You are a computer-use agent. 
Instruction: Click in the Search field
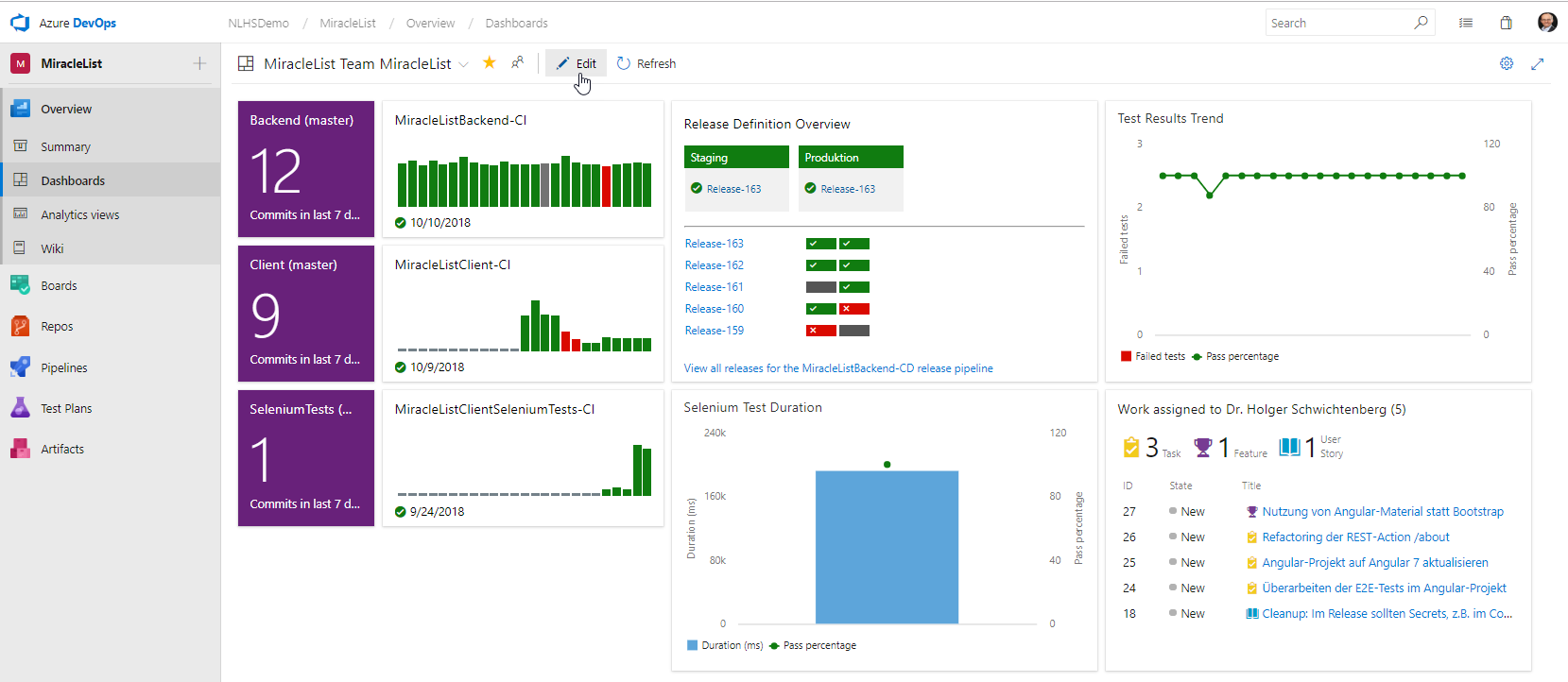coord(1337,23)
